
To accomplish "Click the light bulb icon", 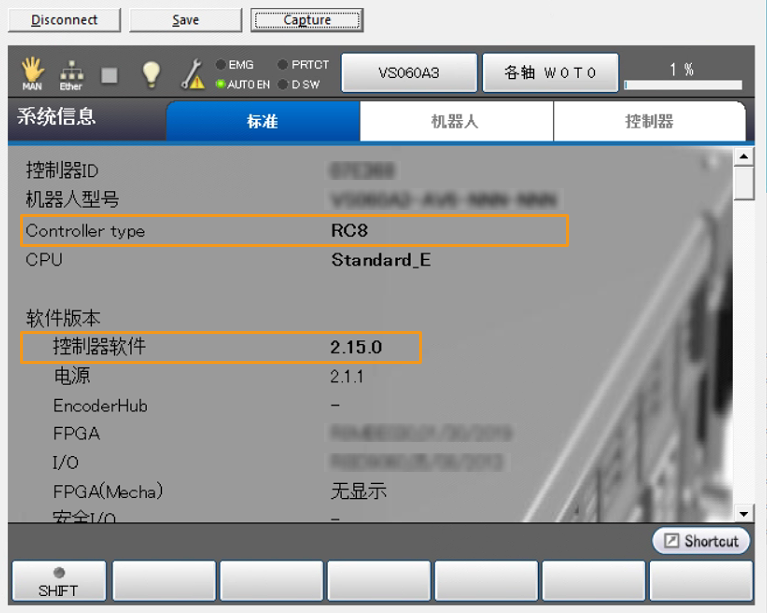I will tap(151, 74).
